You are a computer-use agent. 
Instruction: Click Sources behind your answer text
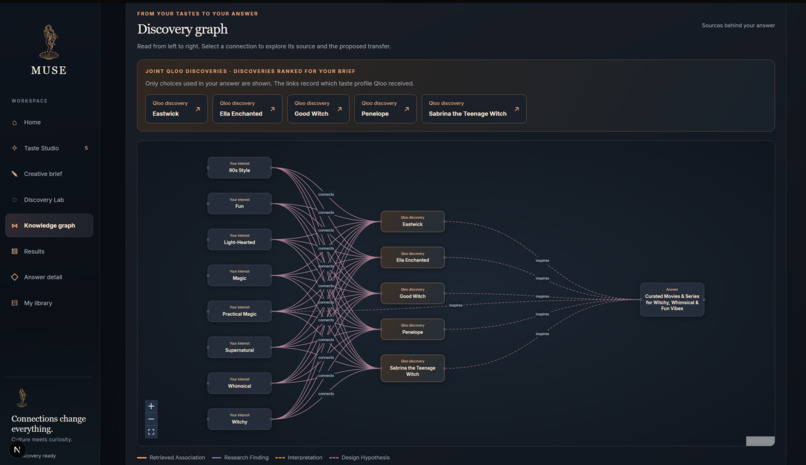coord(738,25)
